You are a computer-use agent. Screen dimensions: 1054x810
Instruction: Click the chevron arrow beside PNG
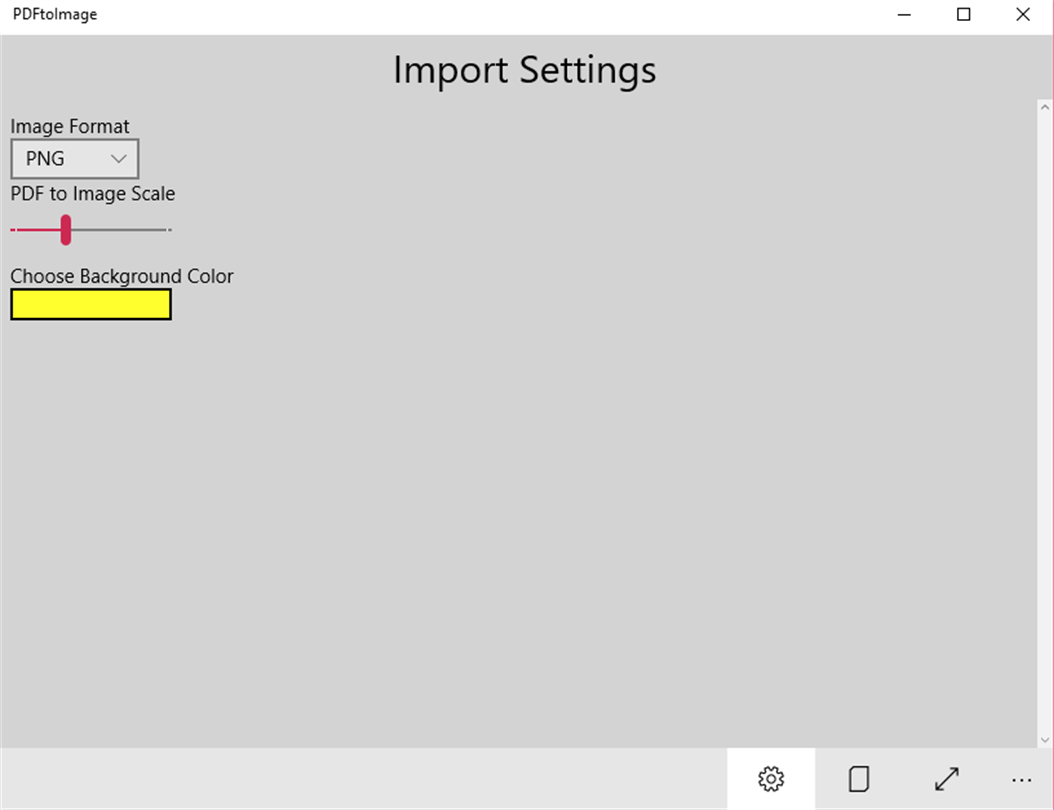118,159
